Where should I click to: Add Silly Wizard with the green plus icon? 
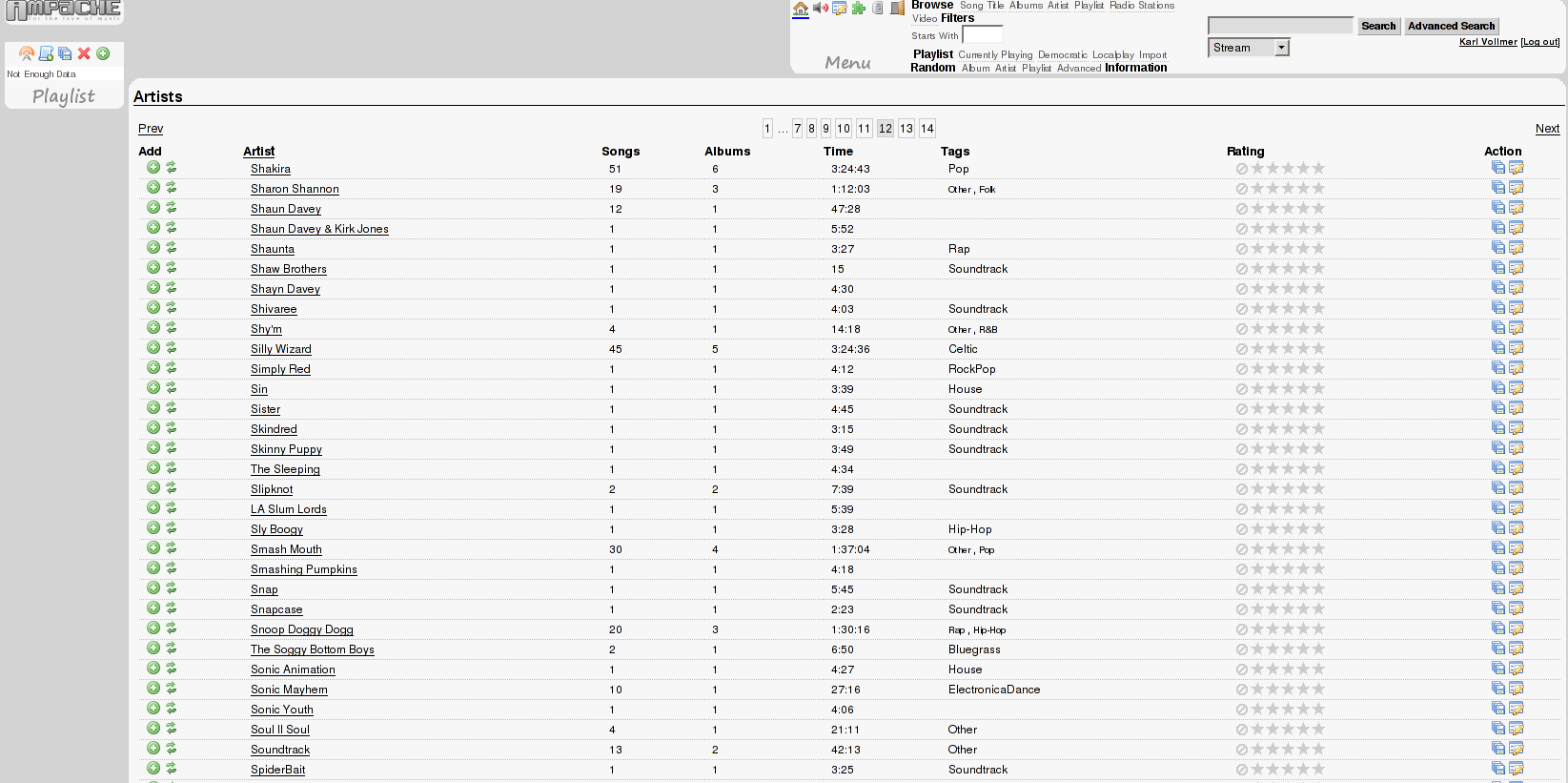pos(153,348)
